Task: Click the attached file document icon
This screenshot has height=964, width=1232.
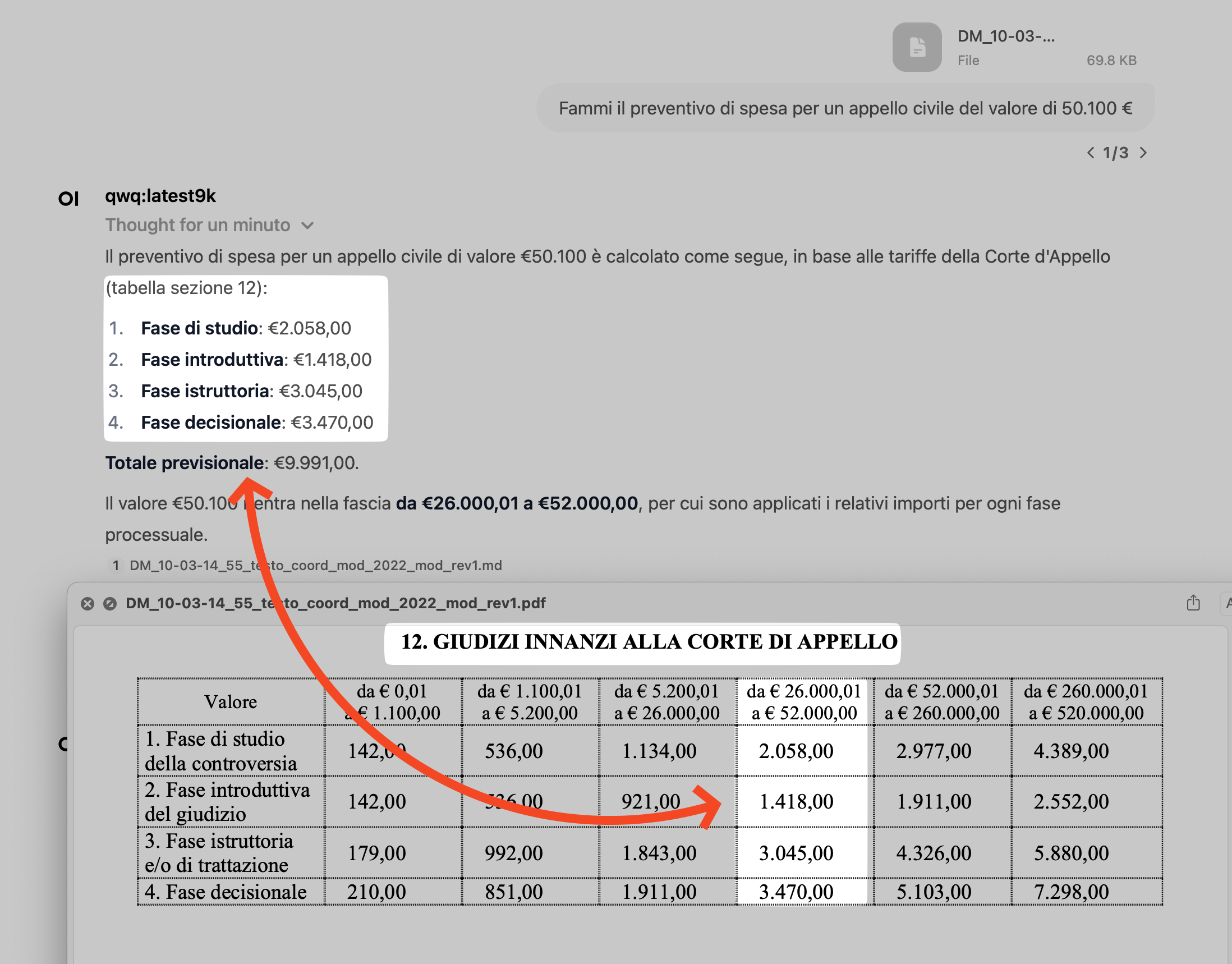Action: [x=917, y=47]
